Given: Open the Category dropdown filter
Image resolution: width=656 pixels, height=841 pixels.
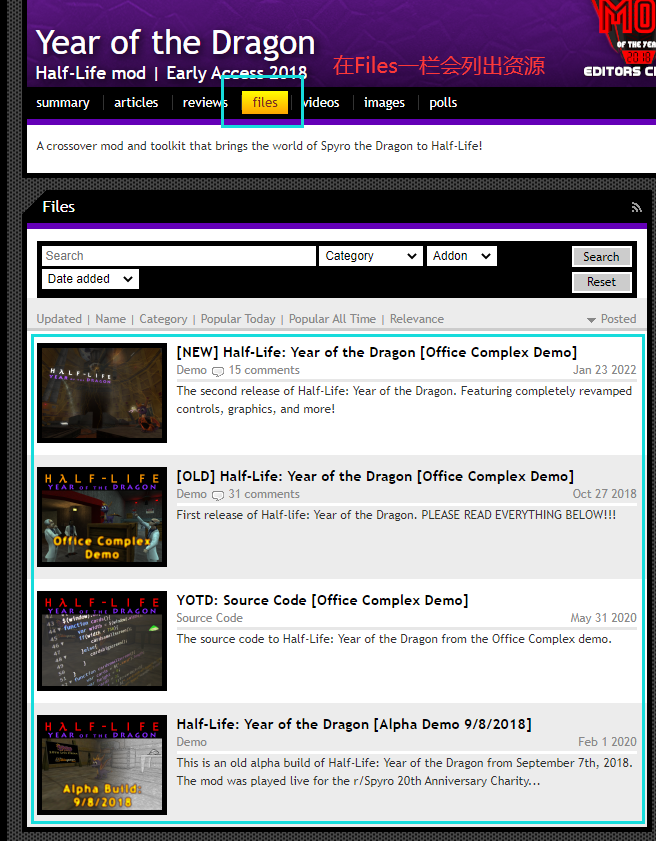Looking at the screenshot, I should click(371, 256).
